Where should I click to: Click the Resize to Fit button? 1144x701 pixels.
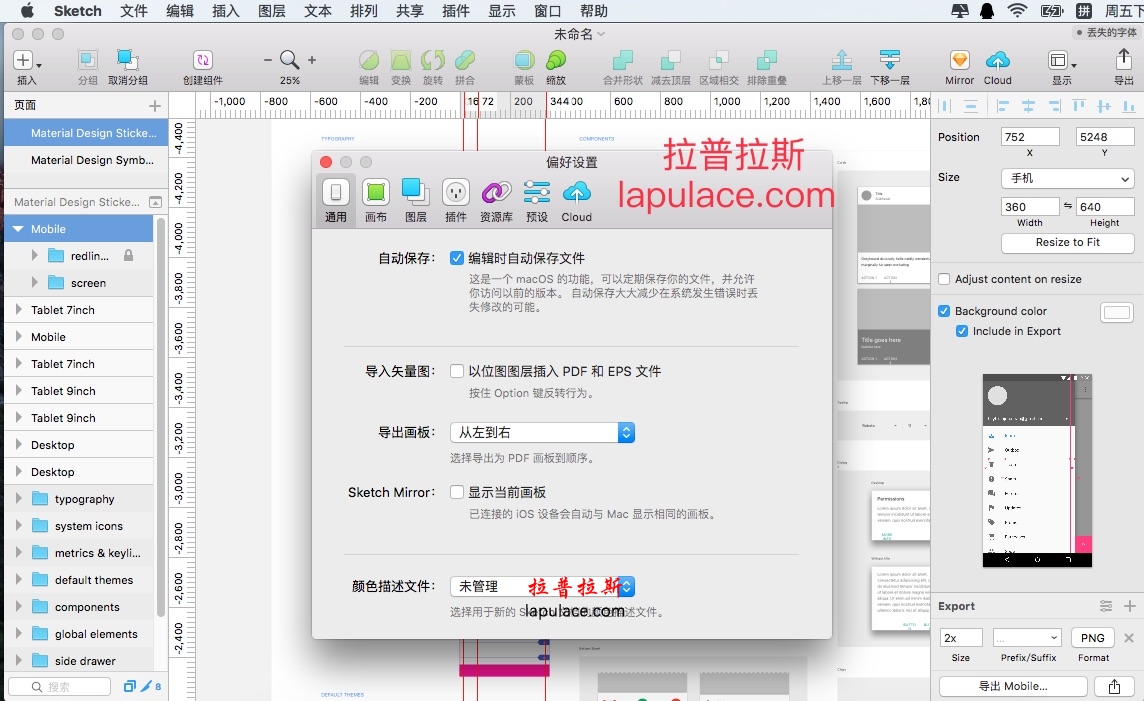click(1067, 242)
